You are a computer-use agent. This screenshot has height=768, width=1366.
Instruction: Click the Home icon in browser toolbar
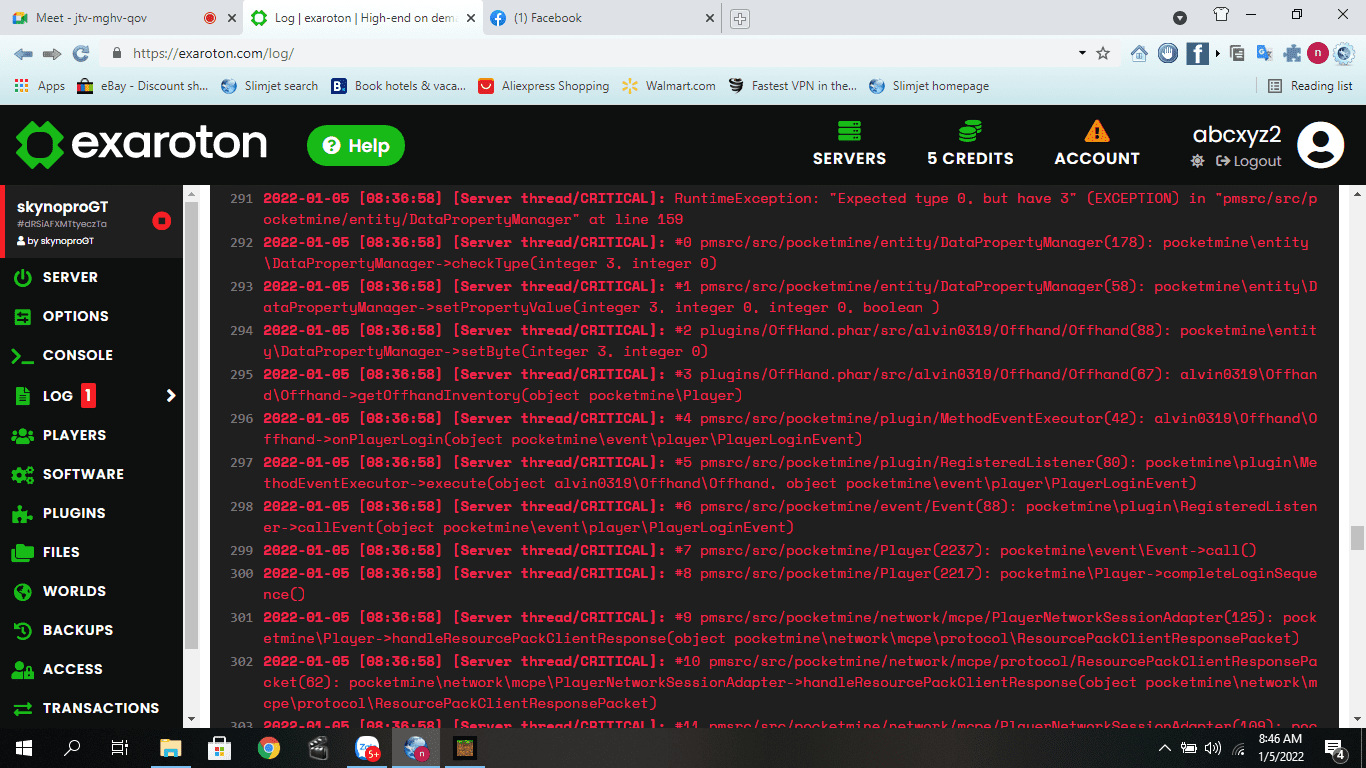[x=1139, y=54]
